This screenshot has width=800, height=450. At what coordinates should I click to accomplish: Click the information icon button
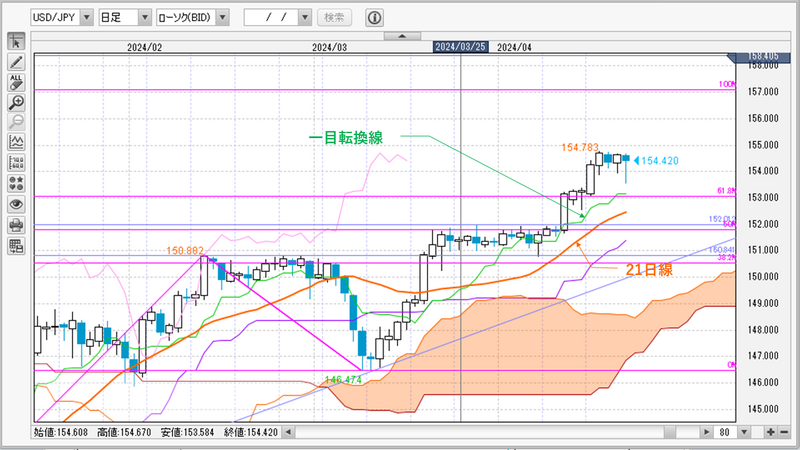[x=374, y=17]
